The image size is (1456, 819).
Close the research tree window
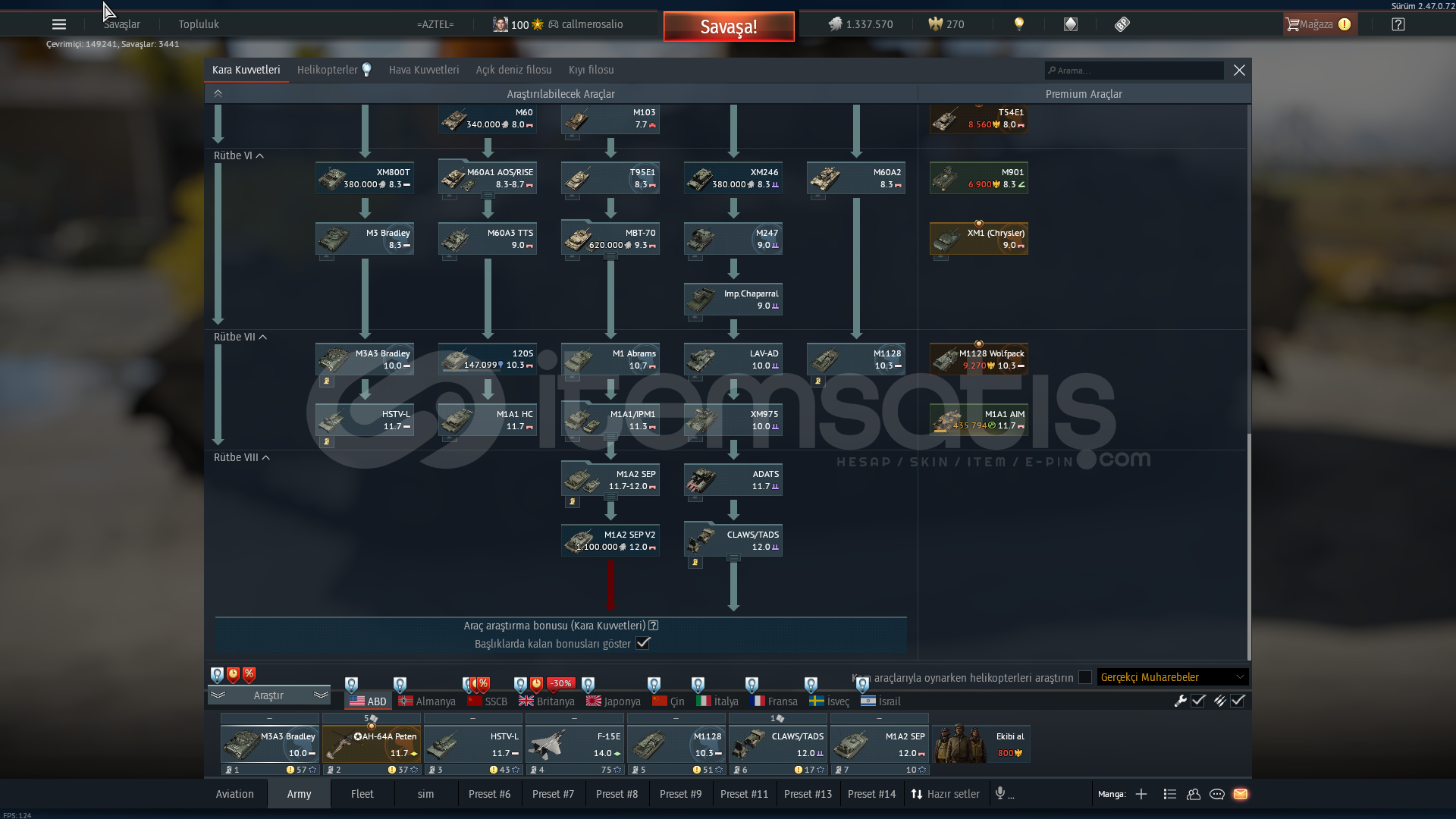pyautogui.click(x=1239, y=71)
